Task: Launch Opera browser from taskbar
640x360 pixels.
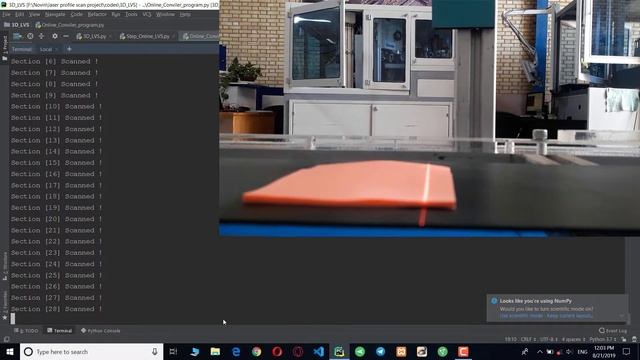Action: pyautogui.click(x=277, y=351)
